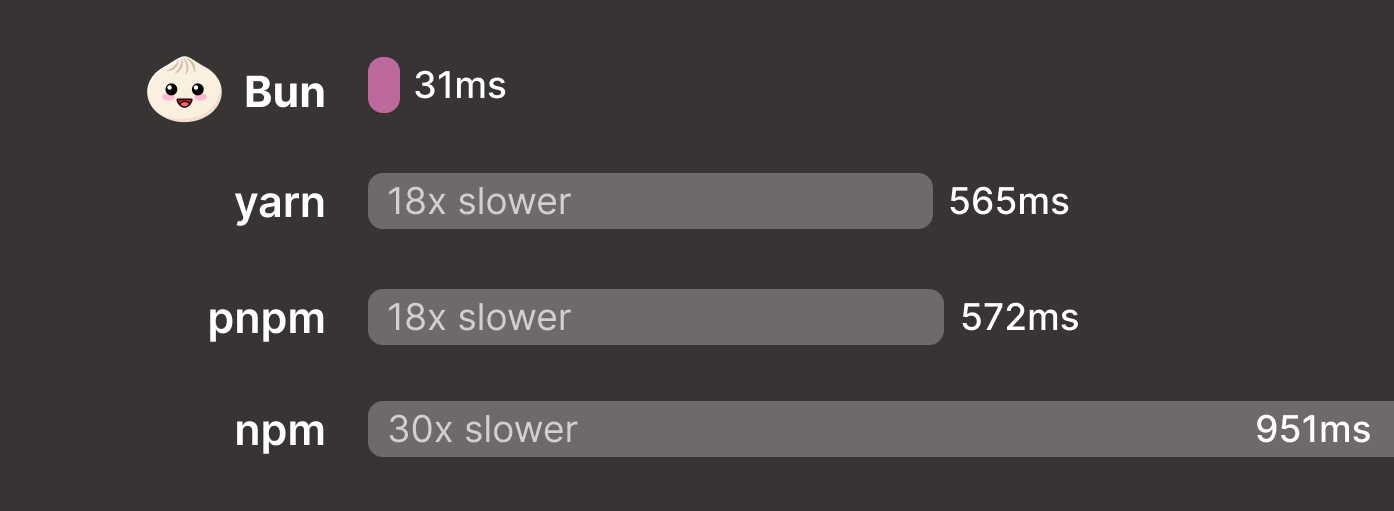1394x511 pixels.
Task: Click "18x slower" text in yarn bar
Action: click(x=479, y=201)
